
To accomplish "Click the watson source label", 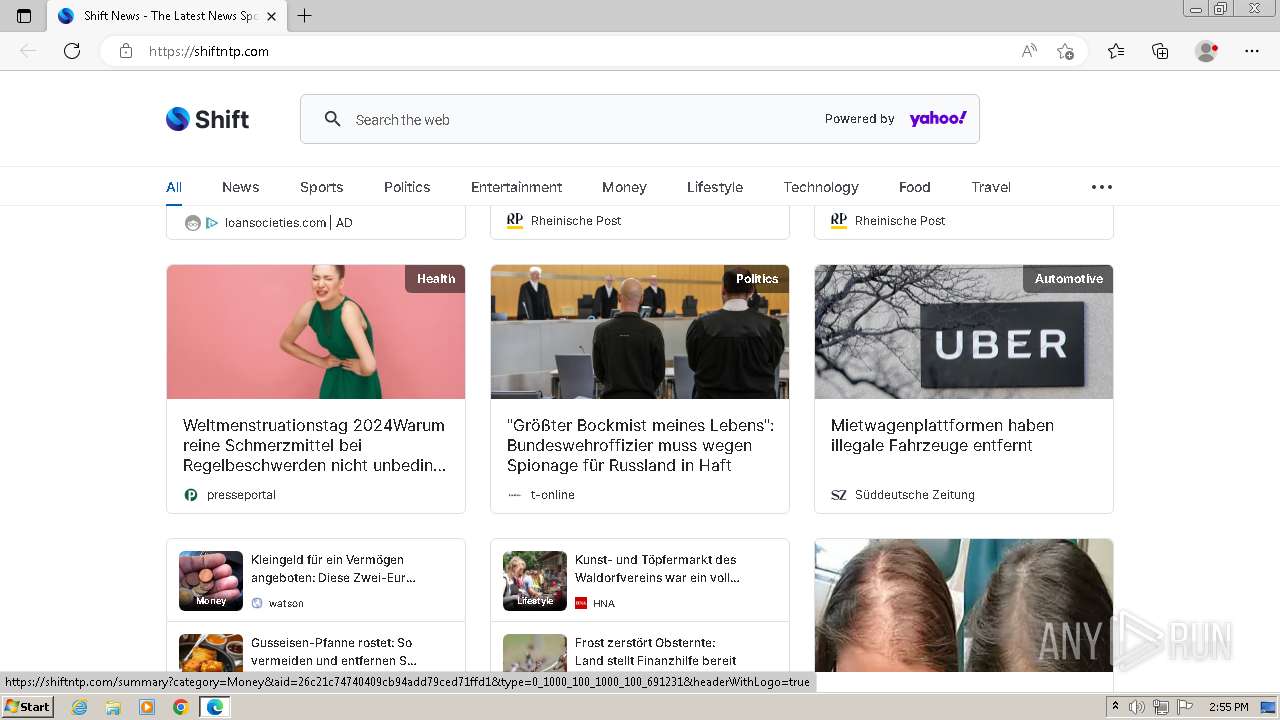I will click(x=286, y=603).
